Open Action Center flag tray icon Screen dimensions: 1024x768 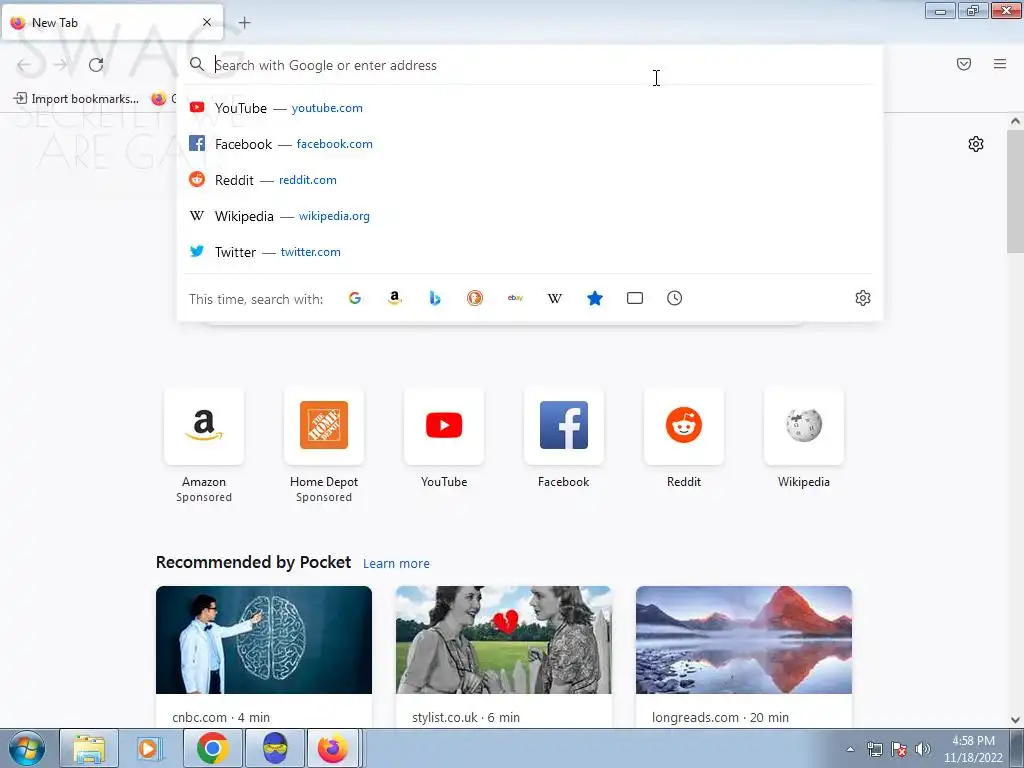click(x=899, y=749)
